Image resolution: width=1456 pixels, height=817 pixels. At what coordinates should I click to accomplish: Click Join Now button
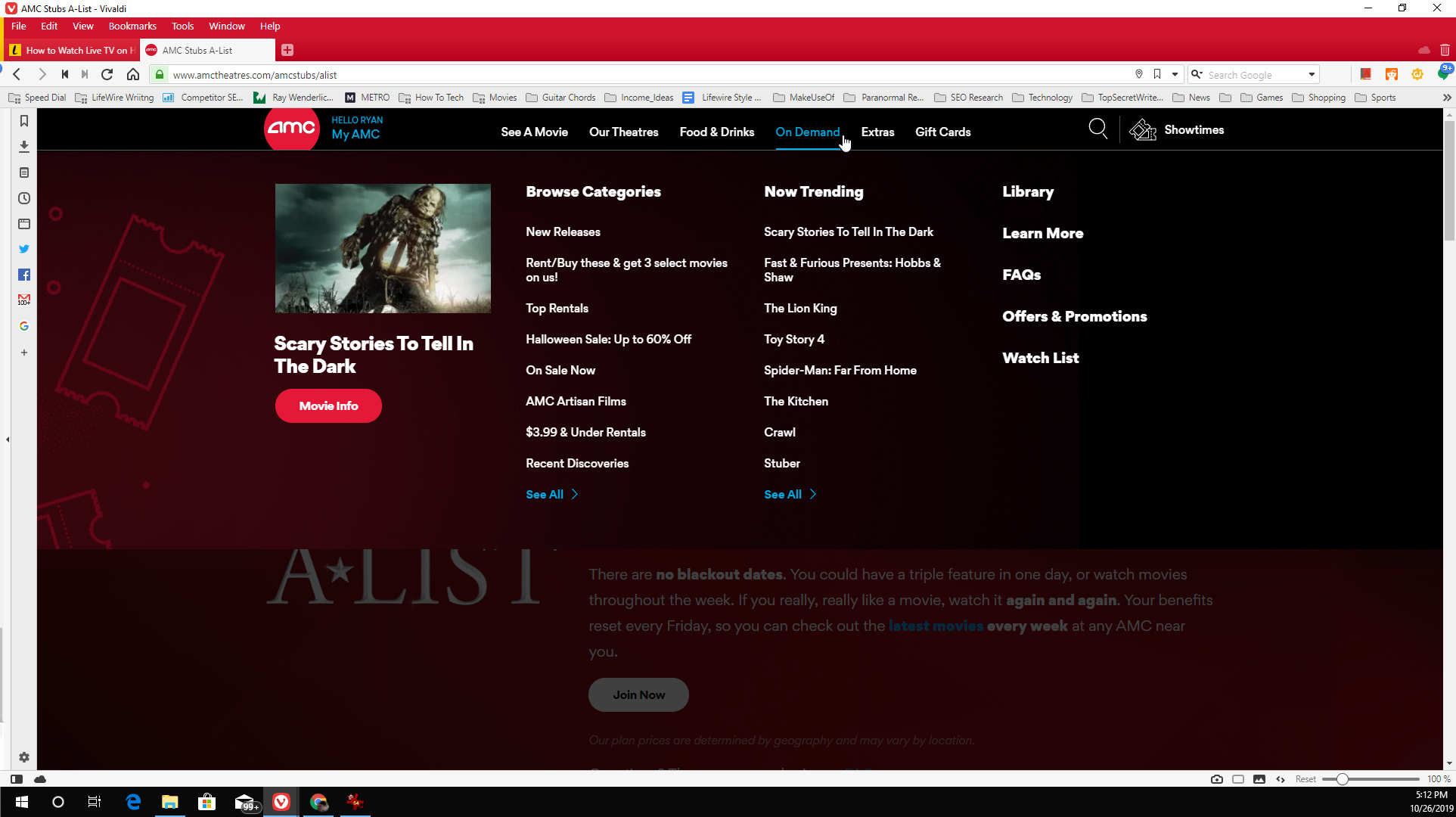[639, 694]
